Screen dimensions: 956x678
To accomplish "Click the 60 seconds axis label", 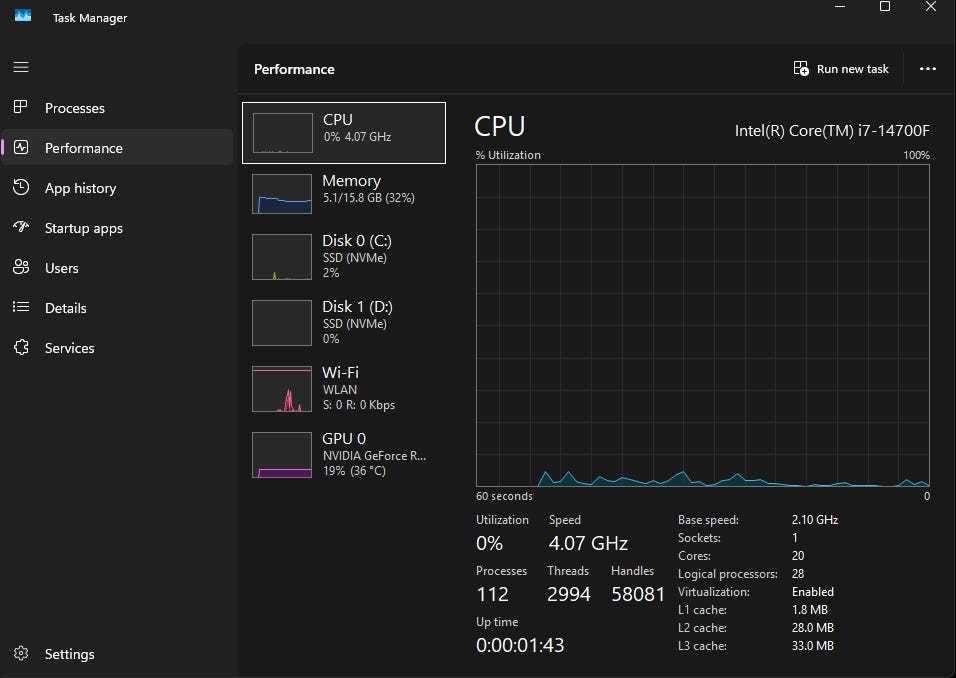I will (x=504, y=496).
